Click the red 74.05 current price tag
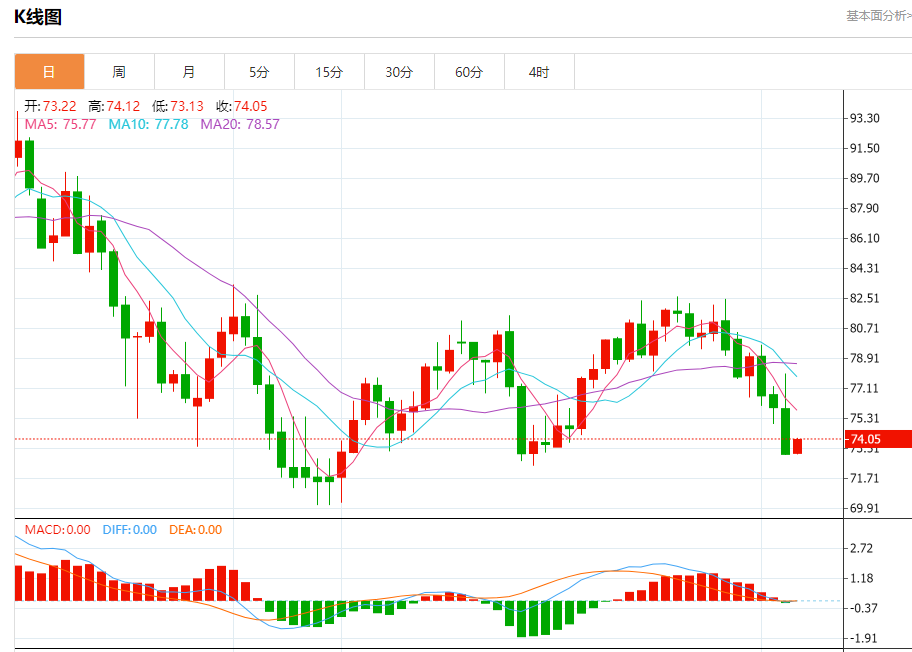912x652 pixels. click(878, 439)
